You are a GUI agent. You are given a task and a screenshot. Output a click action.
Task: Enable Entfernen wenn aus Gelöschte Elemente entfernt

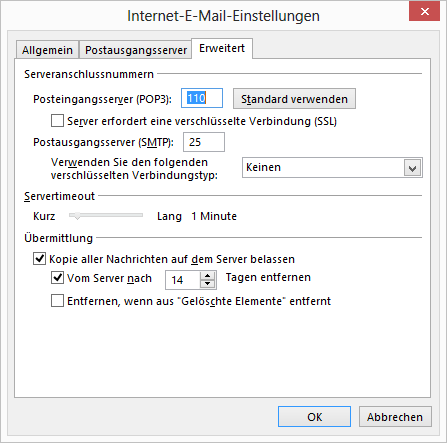[x=57, y=301]
